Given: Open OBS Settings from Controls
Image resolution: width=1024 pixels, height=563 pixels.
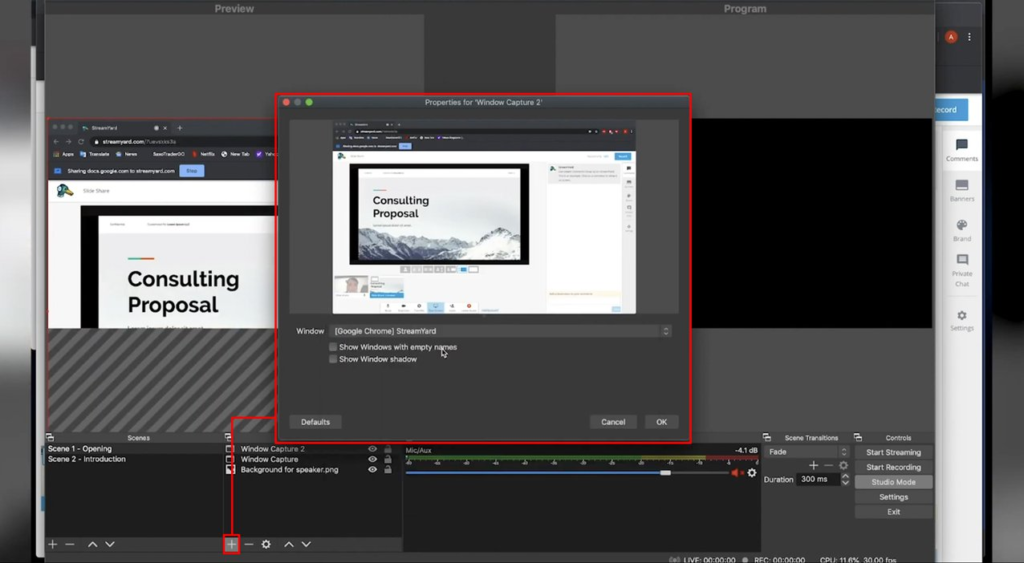Looking at the screenshot, I should point(893,497).
